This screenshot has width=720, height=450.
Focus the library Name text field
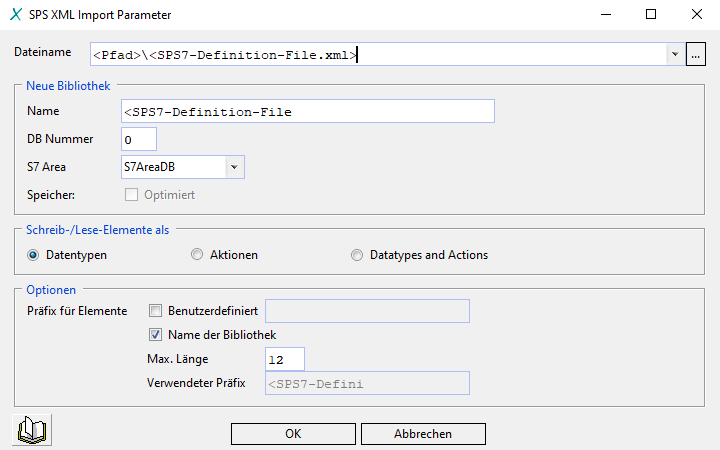click(307, 111)
